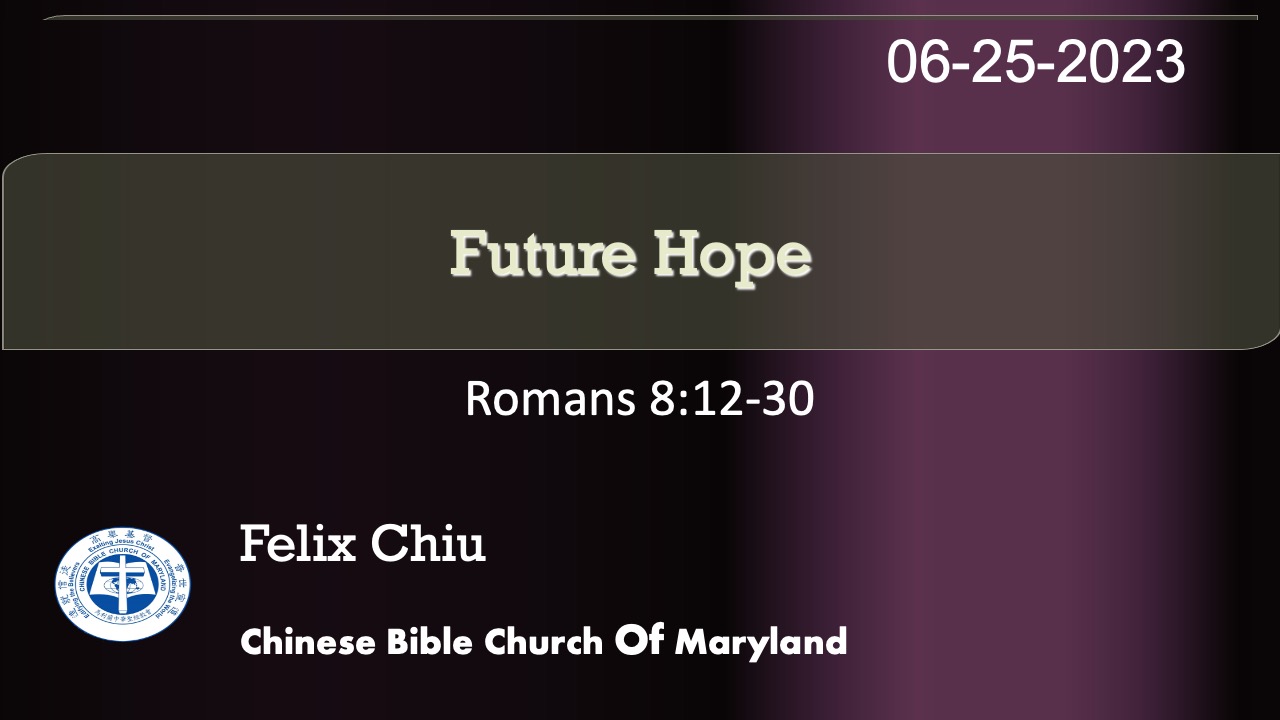Screen dimensions: 1280x720
Task: Click the word "Chinese" in church name
Action: tap(308, 642)
